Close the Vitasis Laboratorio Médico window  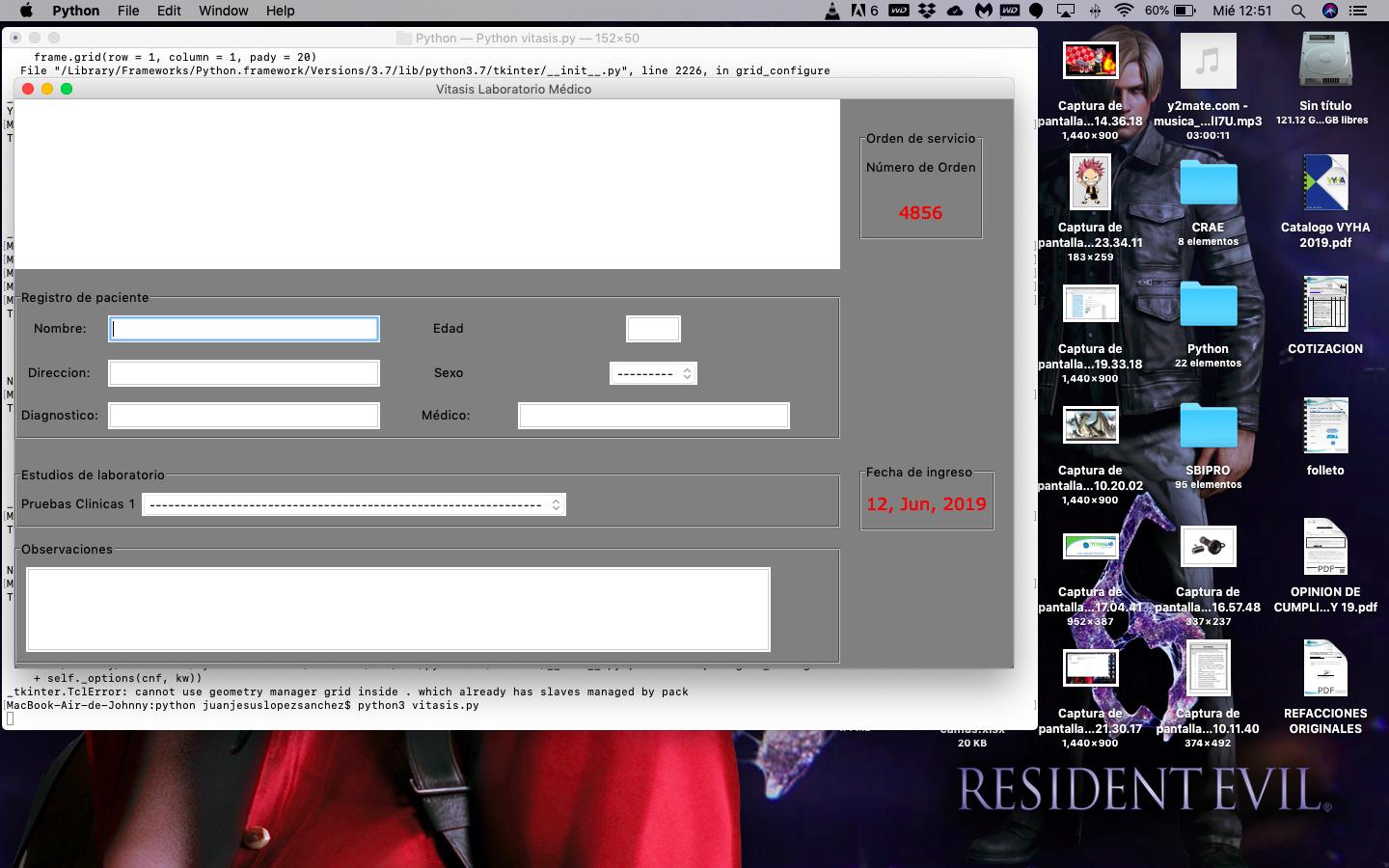tap(28, 89)
